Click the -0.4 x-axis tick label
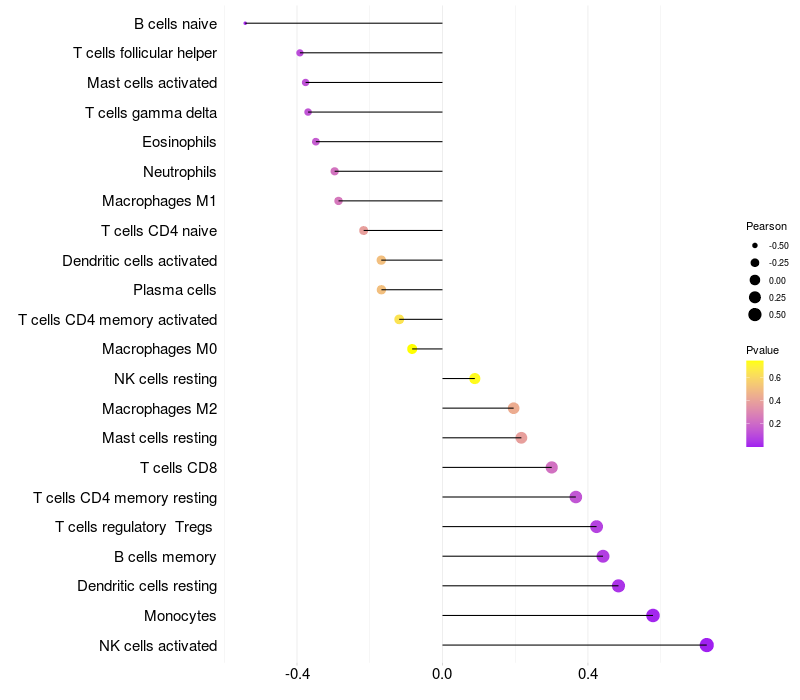Viewport: 800px width, 700px height. pos(296,674)
